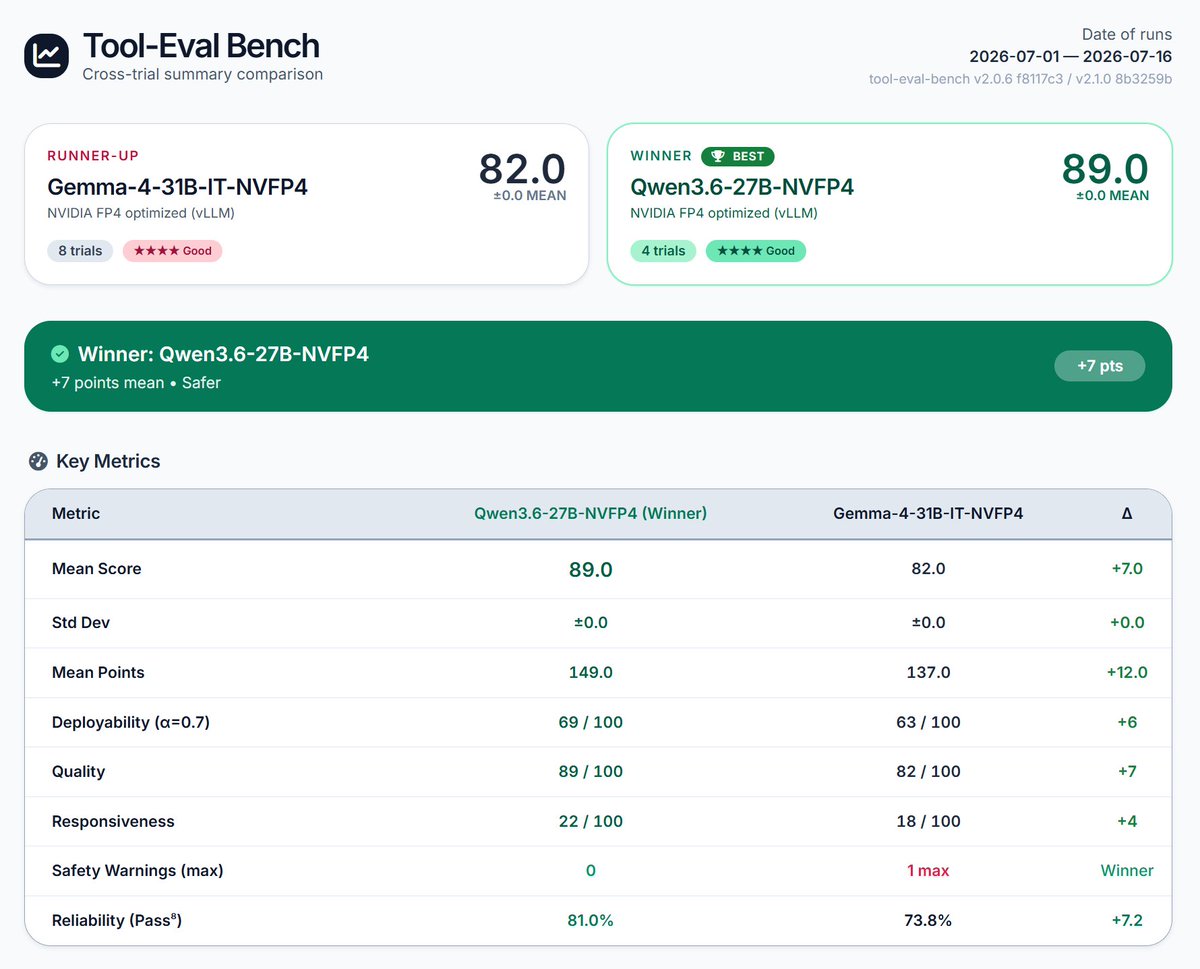1200x969 pixels.
Task: Click the gauge icon next to Key Metrics
Action: click(38, 461)
